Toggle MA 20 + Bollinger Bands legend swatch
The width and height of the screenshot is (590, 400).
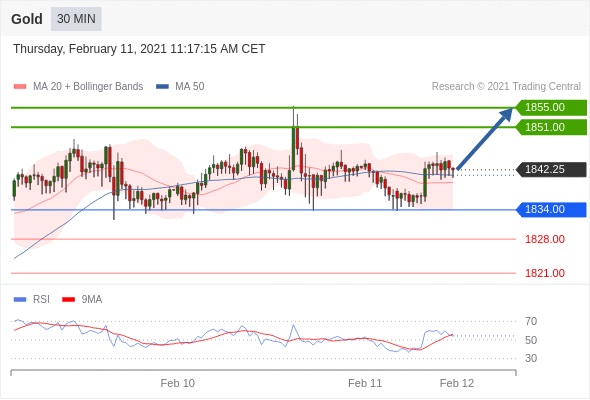(x=20, y=87)
